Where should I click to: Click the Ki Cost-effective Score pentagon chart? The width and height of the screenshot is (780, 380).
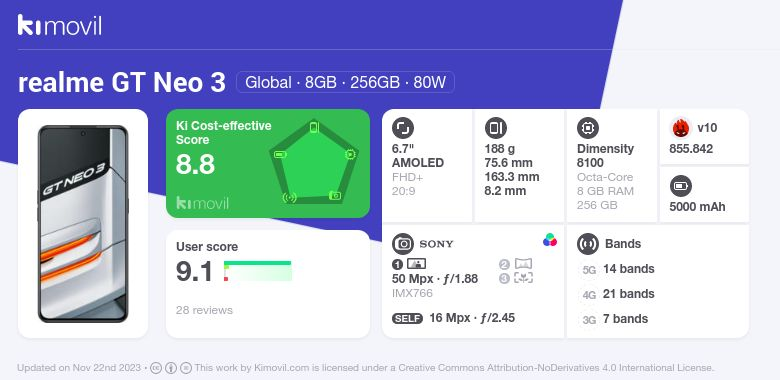313,162
